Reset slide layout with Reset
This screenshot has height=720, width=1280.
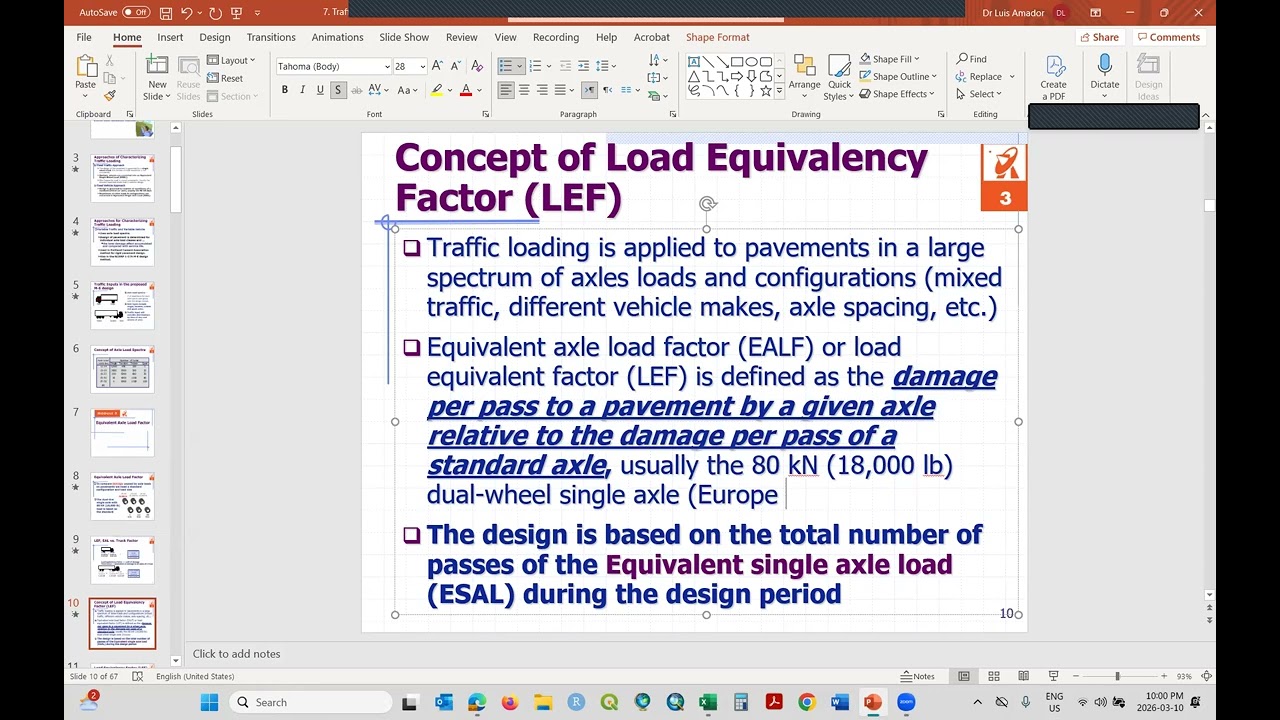pos(226,78)
